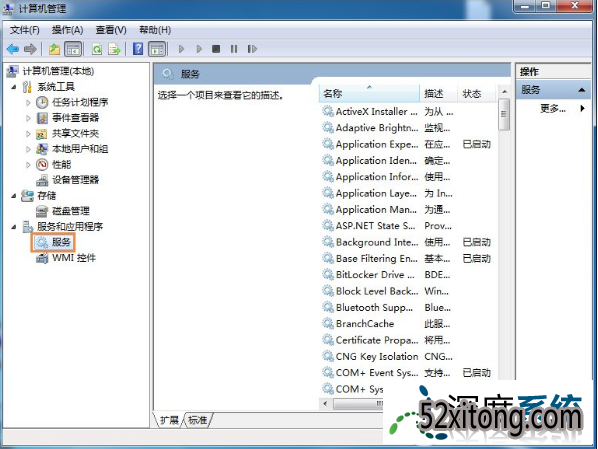
Task: Select the Adaptive Brightness service
Action: (x=407, y=128)
